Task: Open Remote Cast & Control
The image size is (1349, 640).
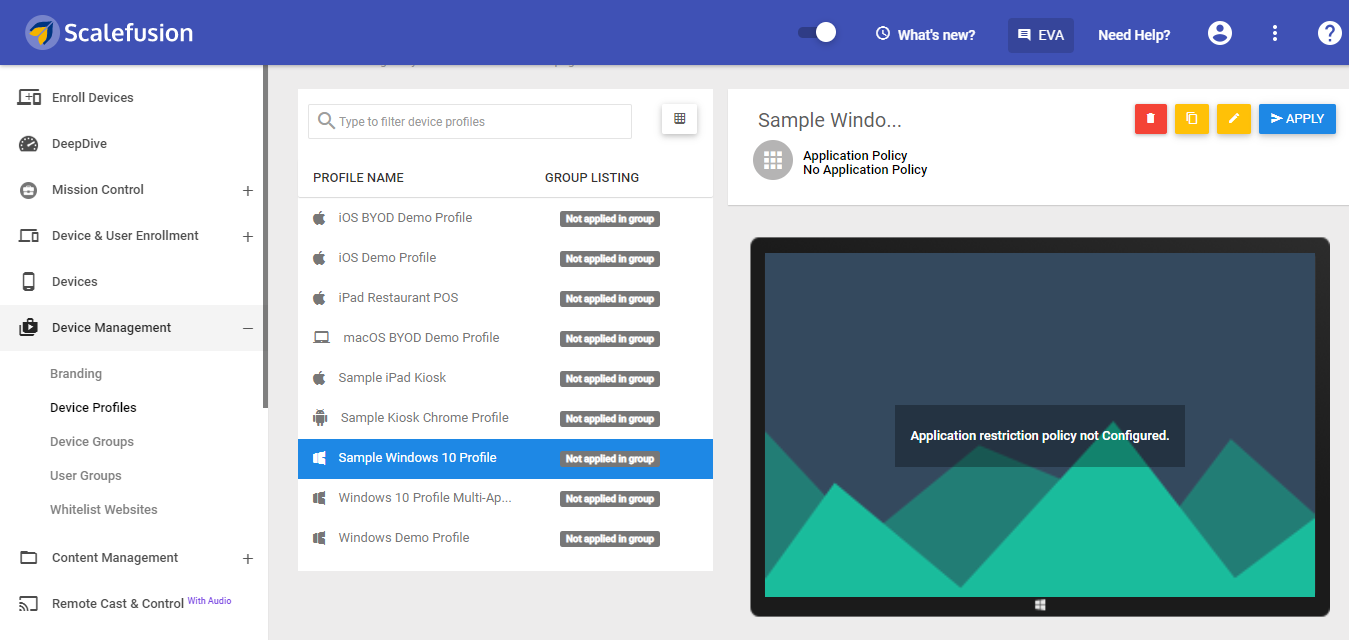Action: (118, 603)
